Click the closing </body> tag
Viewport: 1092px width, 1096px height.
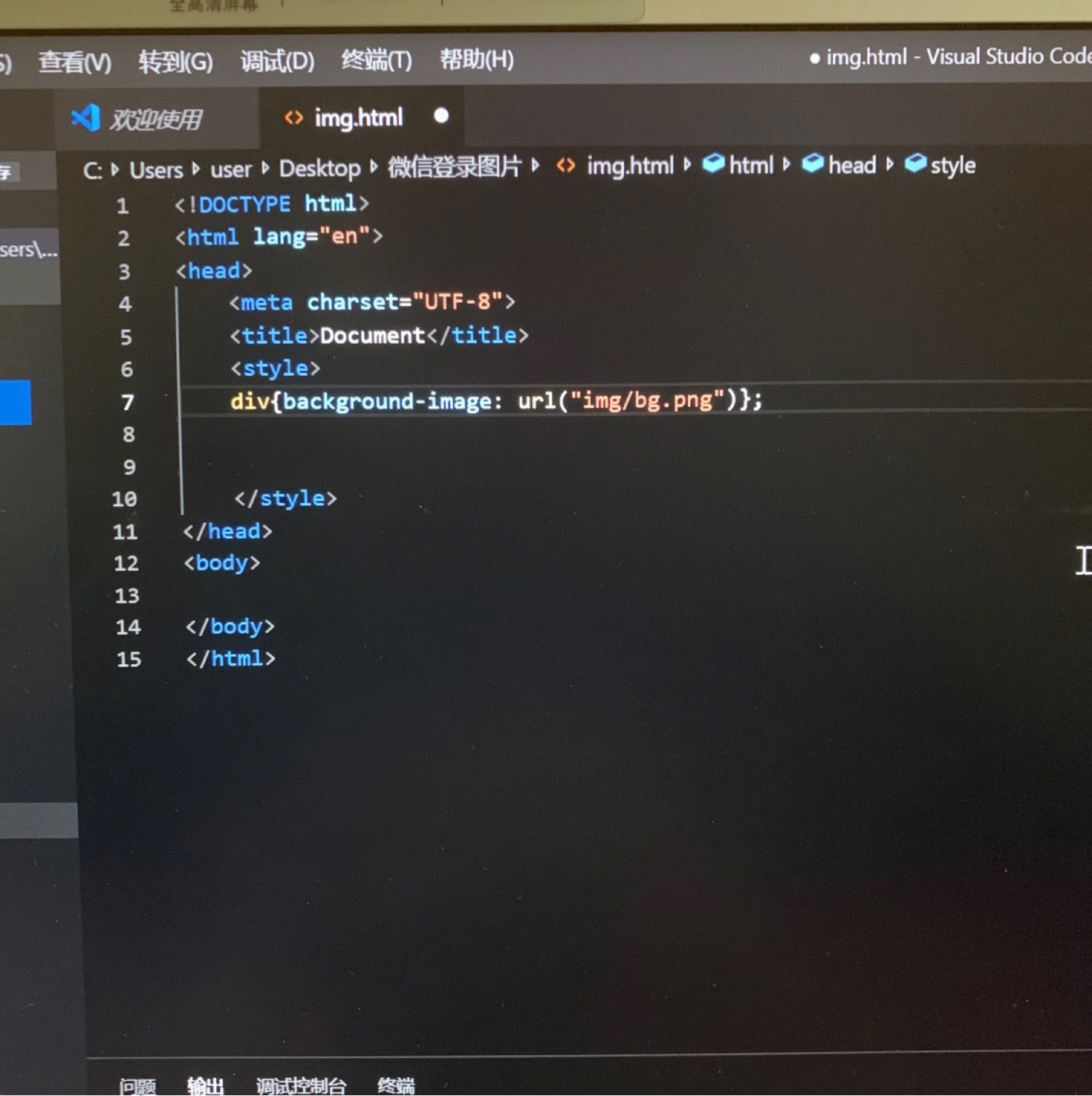[x=230, y=627]
